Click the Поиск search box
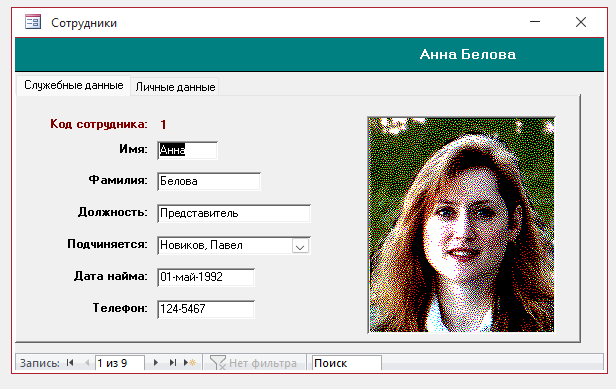 point(346,363)
